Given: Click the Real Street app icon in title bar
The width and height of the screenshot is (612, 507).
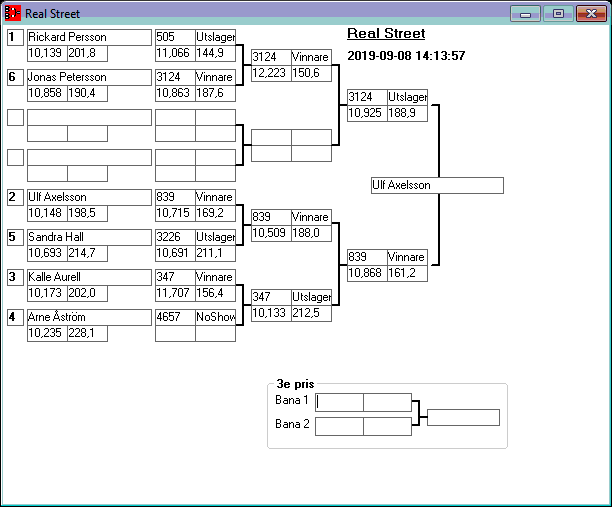Looking at the screenshot, I should (x=13, y=14).
